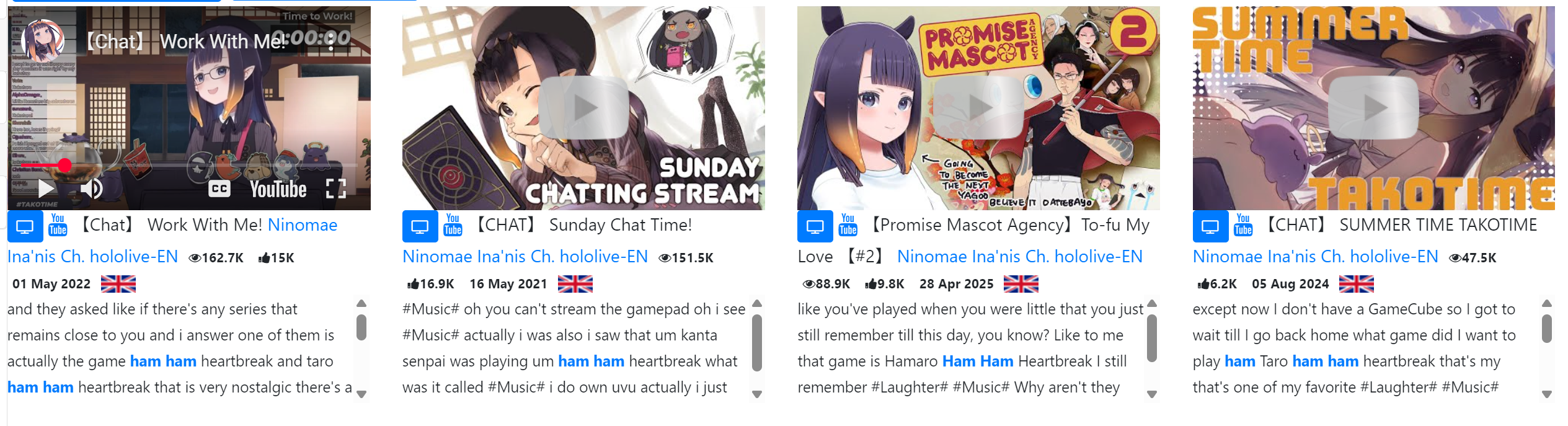Click monitor icon under Work With Me video

coord(25,226)
